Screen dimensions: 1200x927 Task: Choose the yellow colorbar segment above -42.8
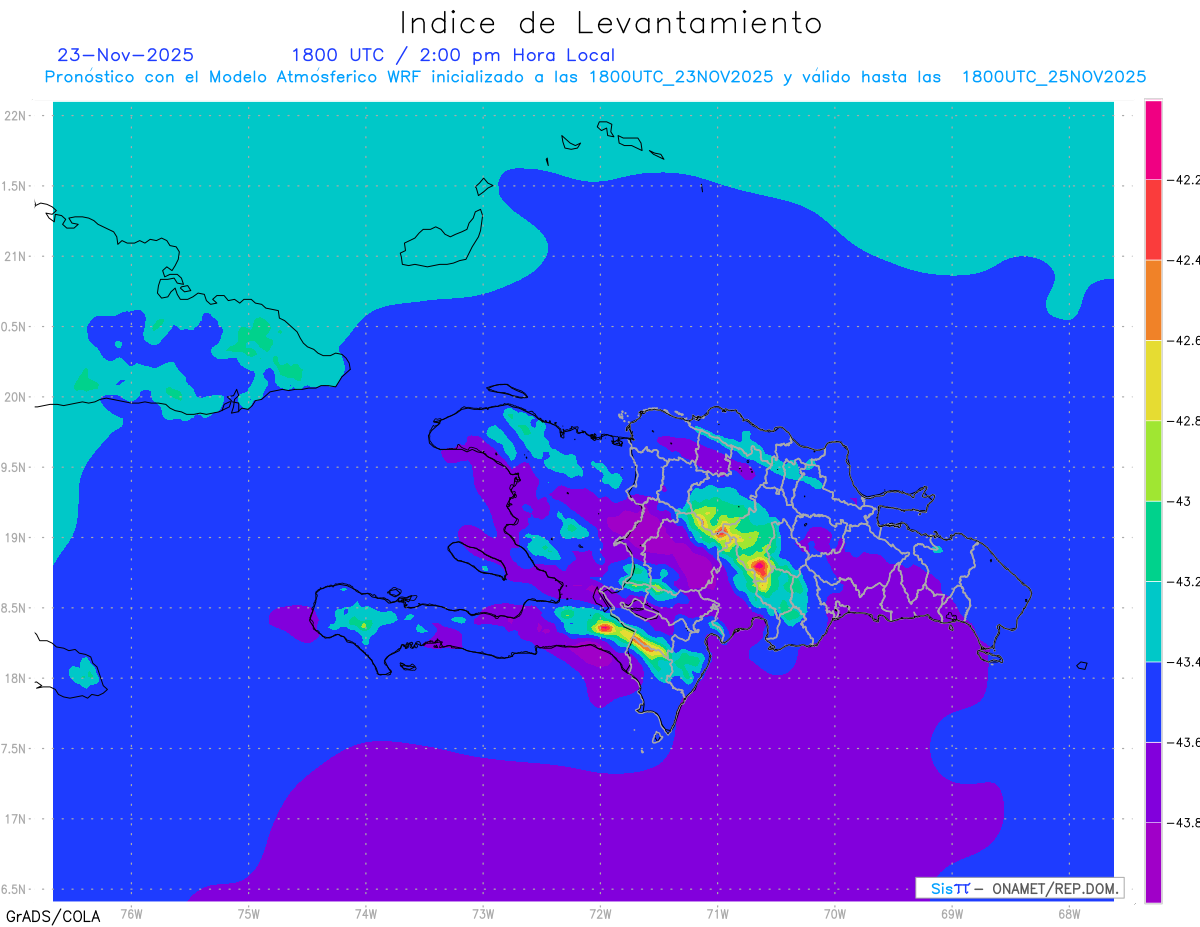click(x=1153, y=381)
